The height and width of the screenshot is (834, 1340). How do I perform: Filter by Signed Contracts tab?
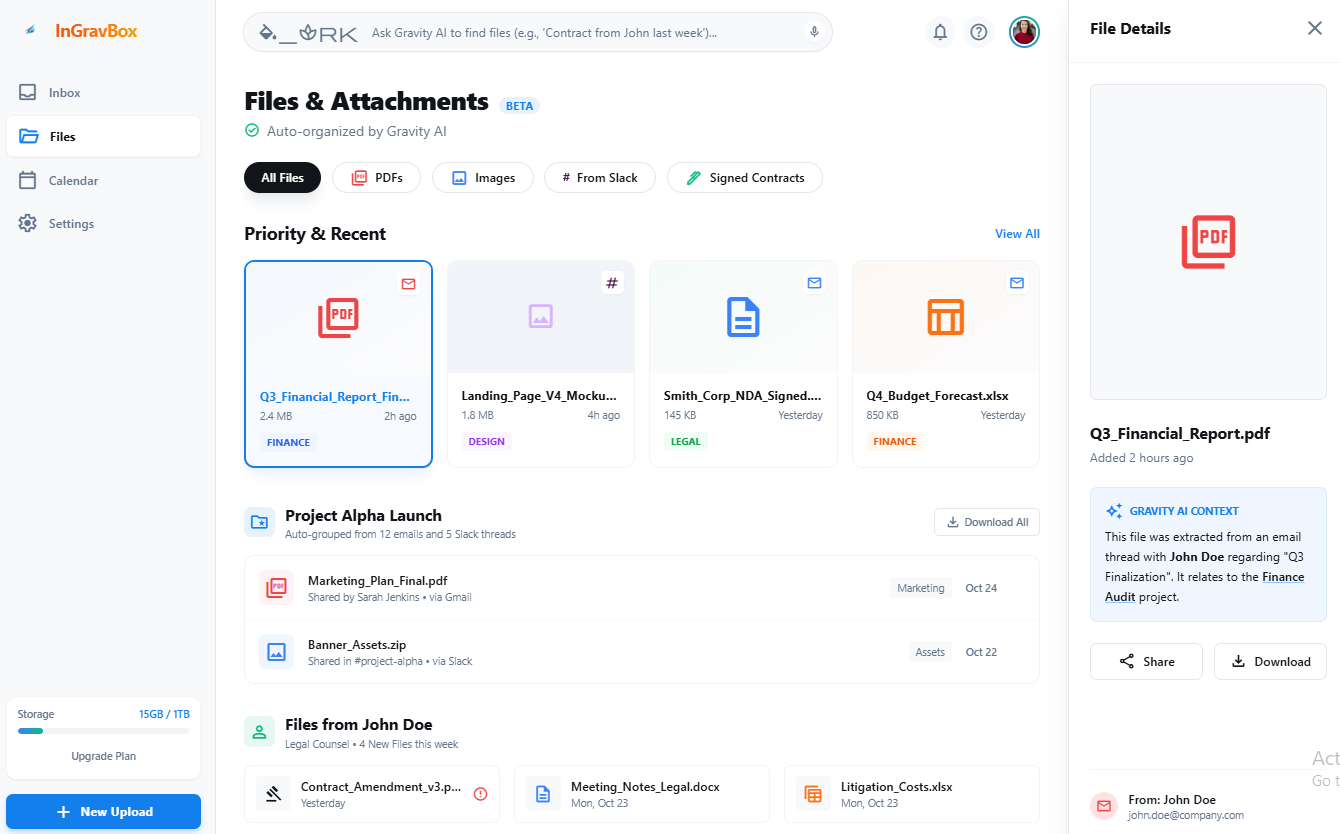click(x=745, y=178)
